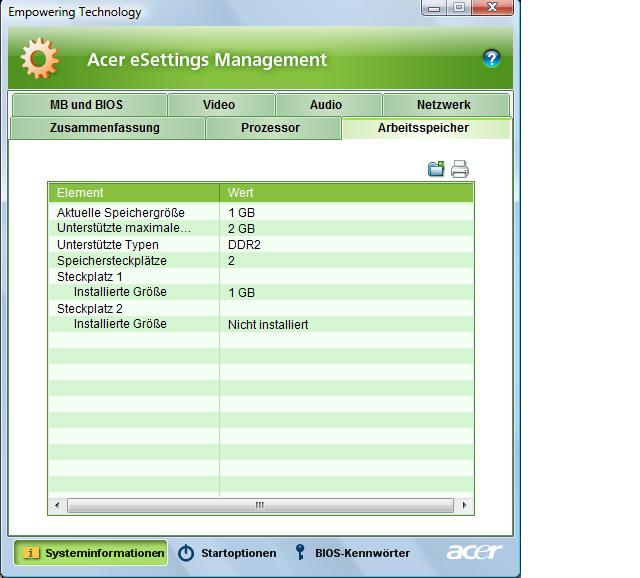Minimize the Empowering Technology window
Image resolution: width=640 pixels, height=578 pixels.
point(434,7)
